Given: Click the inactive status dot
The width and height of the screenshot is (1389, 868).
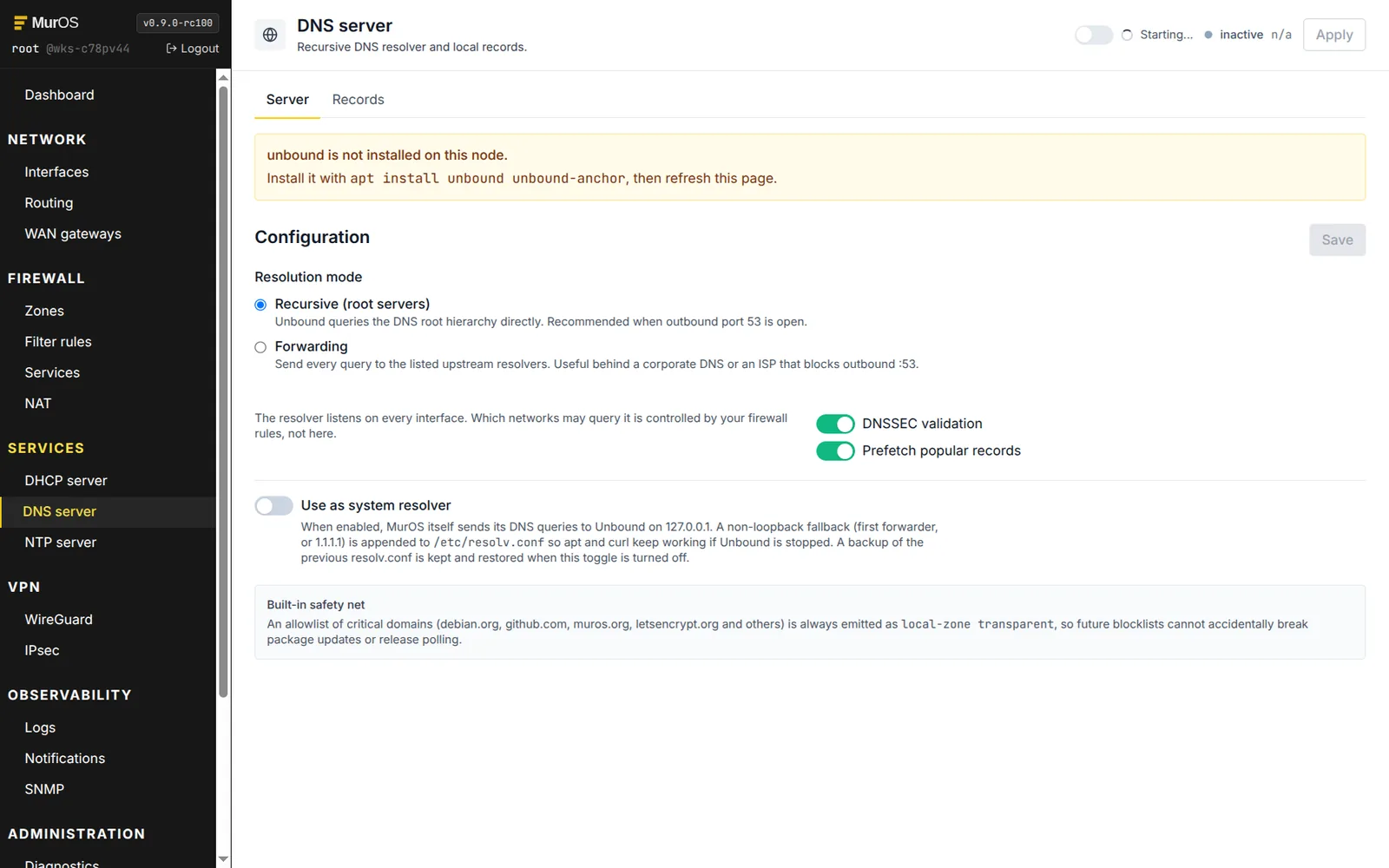Looking at the screenshot, I should (1208, 35).
